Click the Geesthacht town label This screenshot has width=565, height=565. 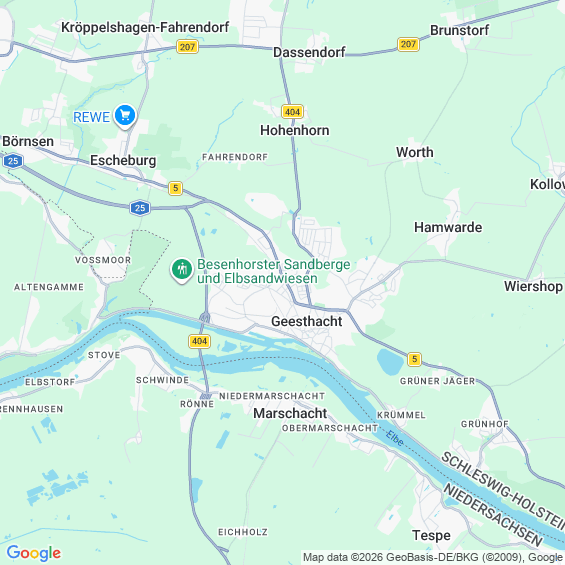point(307,321)
